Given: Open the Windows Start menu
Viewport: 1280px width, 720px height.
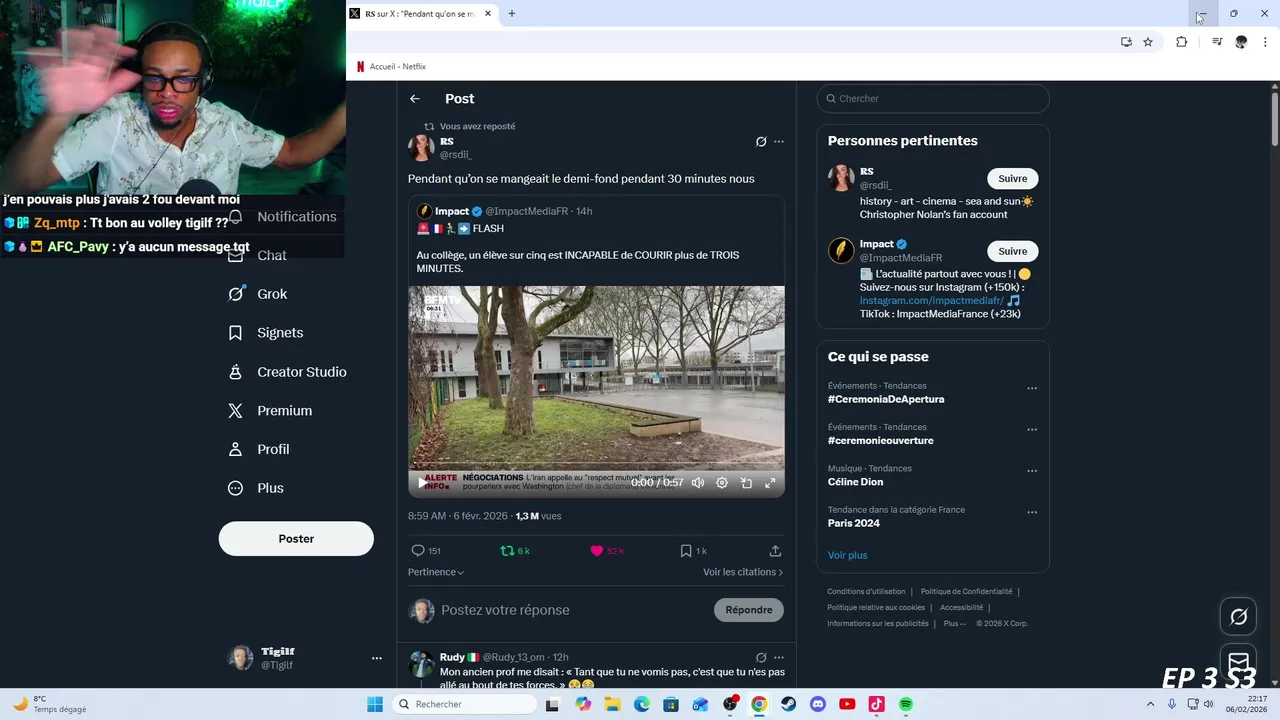Looking at the screenshot, I should 375,704.
